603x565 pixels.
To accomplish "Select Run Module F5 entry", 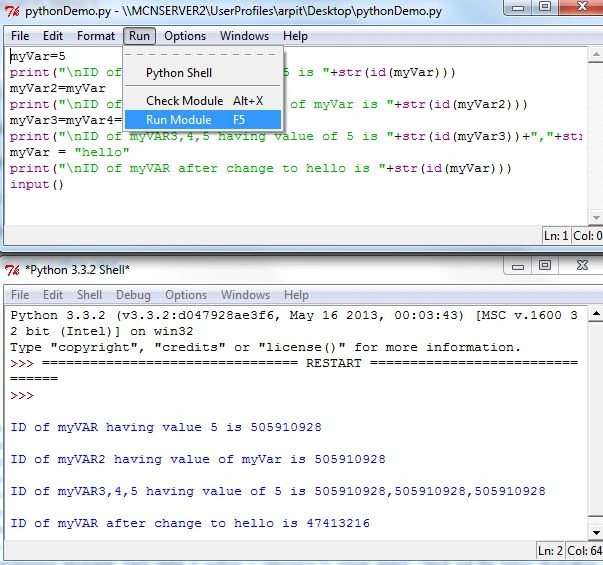I will [203, 120].
